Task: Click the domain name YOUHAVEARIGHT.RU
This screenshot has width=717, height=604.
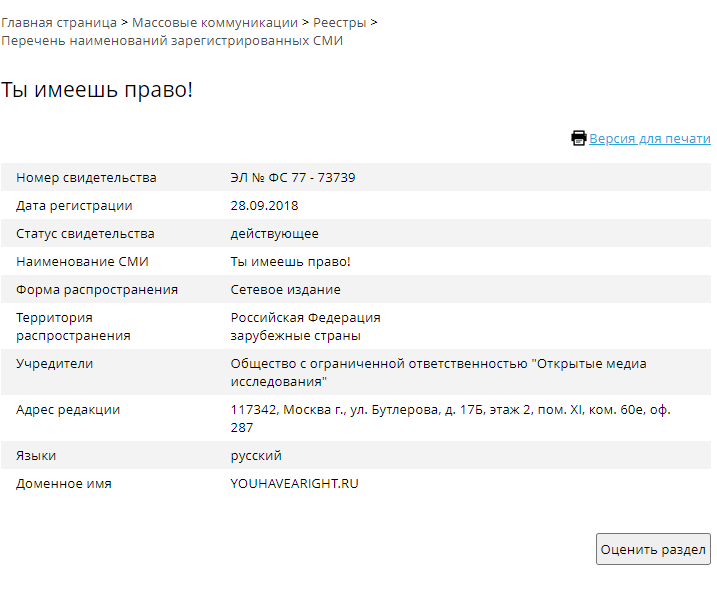Action: tap(294, 484)
